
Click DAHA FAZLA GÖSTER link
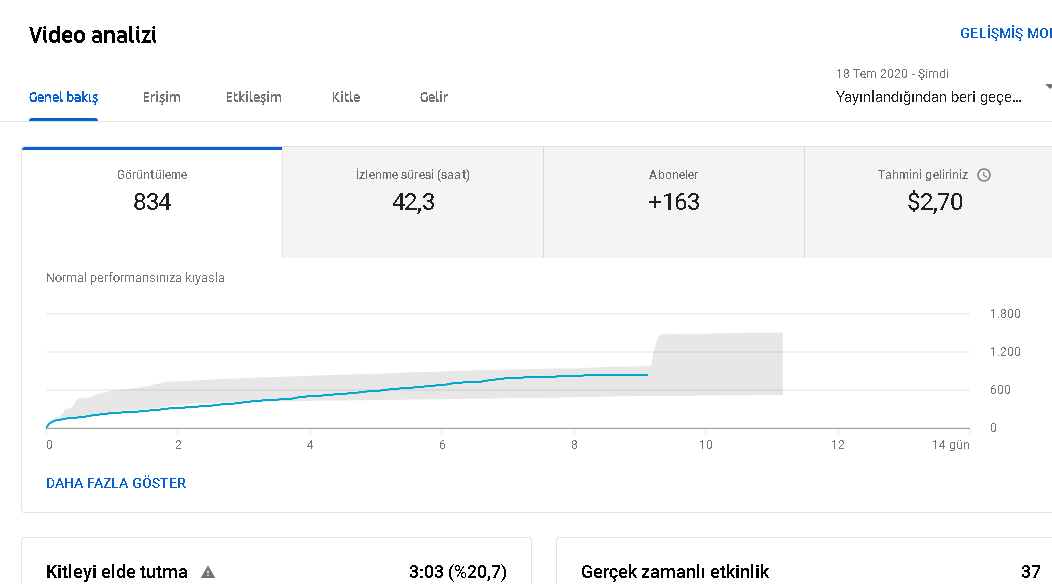pyautogui.click(x=116, y=483)
